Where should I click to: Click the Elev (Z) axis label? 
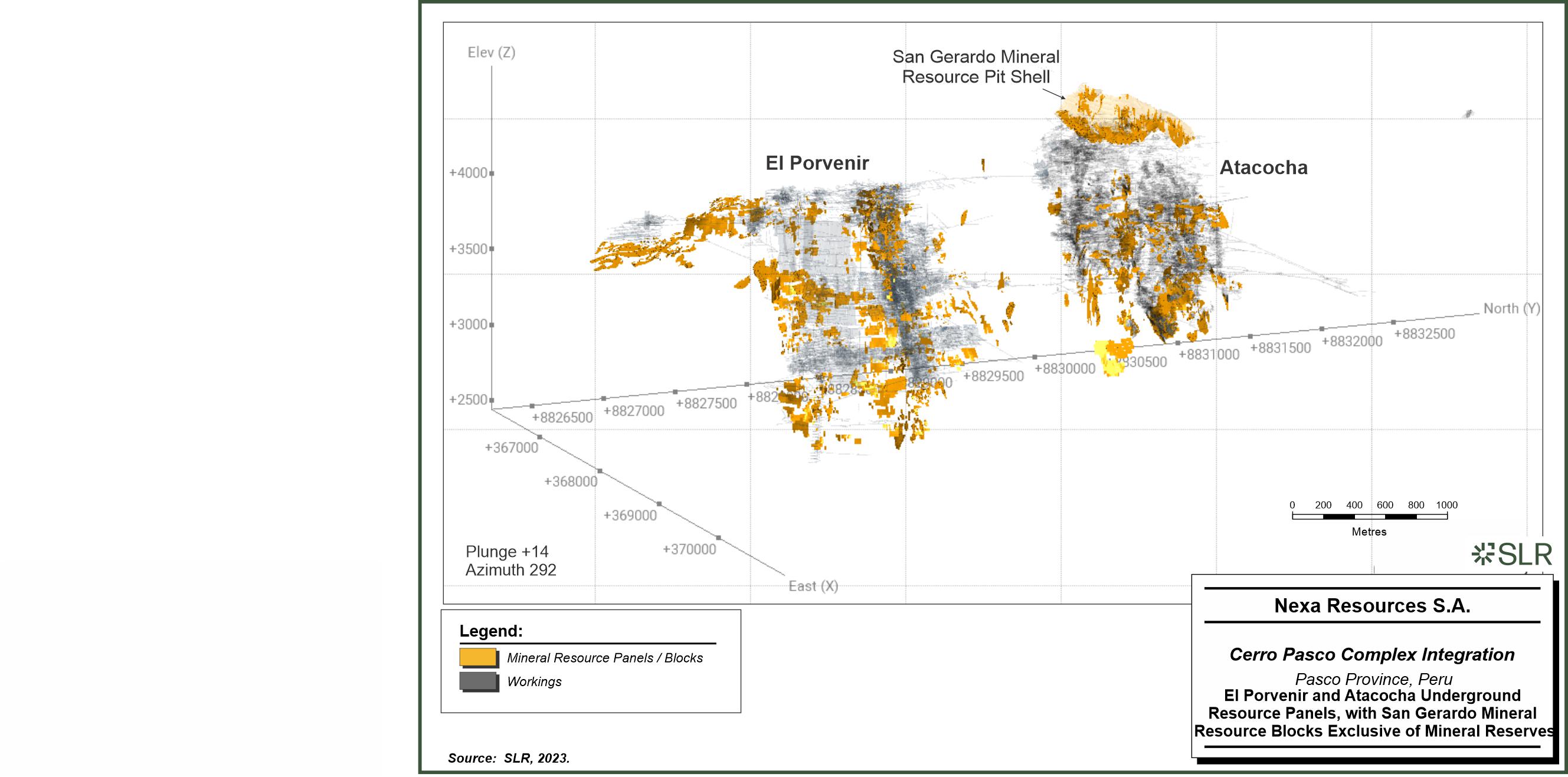pyautogui.click(x=491, y=53)
